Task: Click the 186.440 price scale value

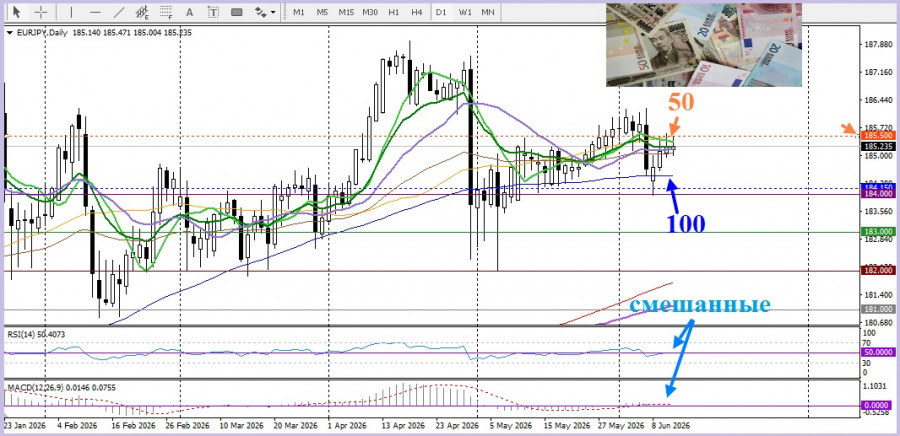Action: (x=876, y=100)
